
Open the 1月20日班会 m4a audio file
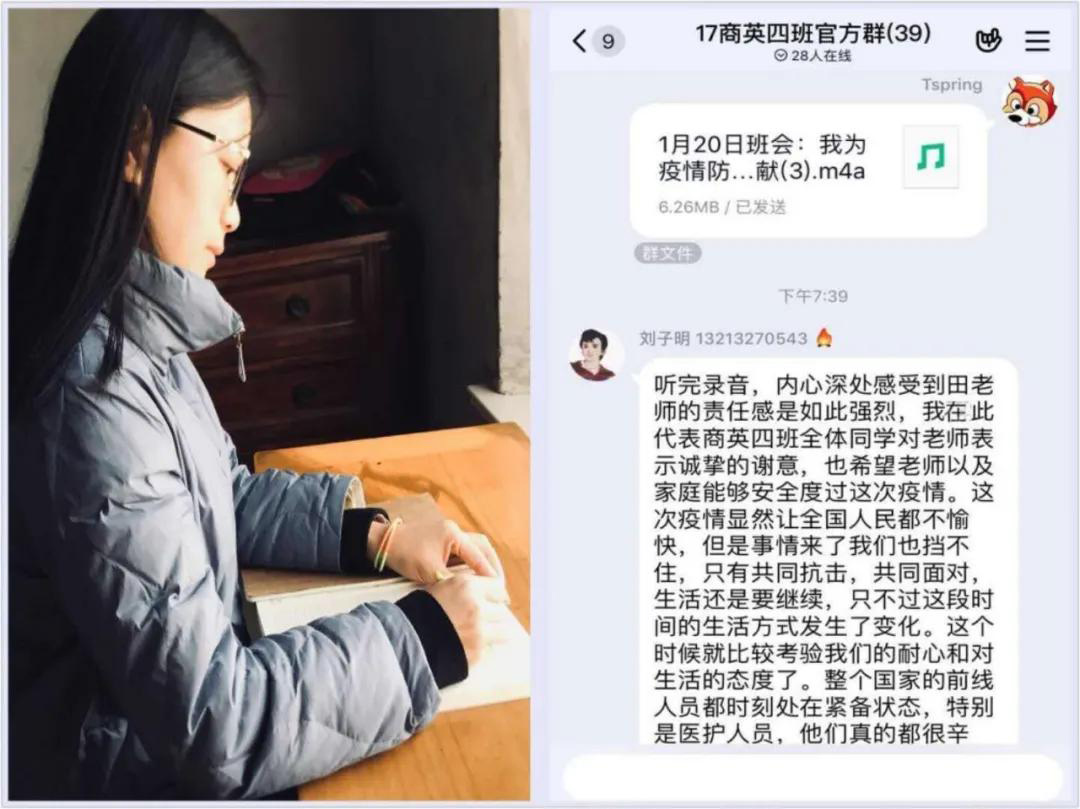(x=809, y=171)
